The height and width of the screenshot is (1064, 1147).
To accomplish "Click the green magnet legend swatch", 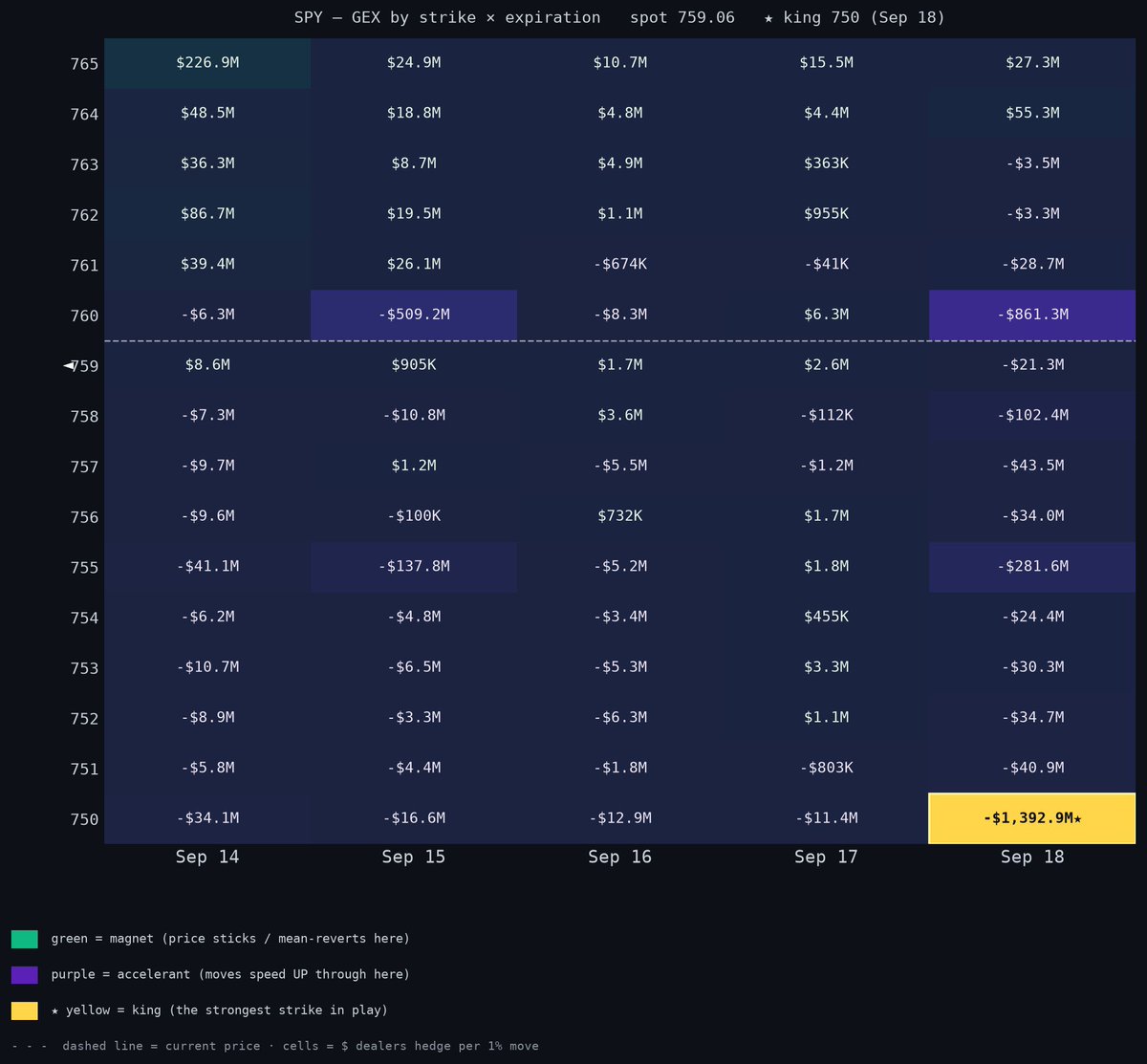I will pos(25,939).
